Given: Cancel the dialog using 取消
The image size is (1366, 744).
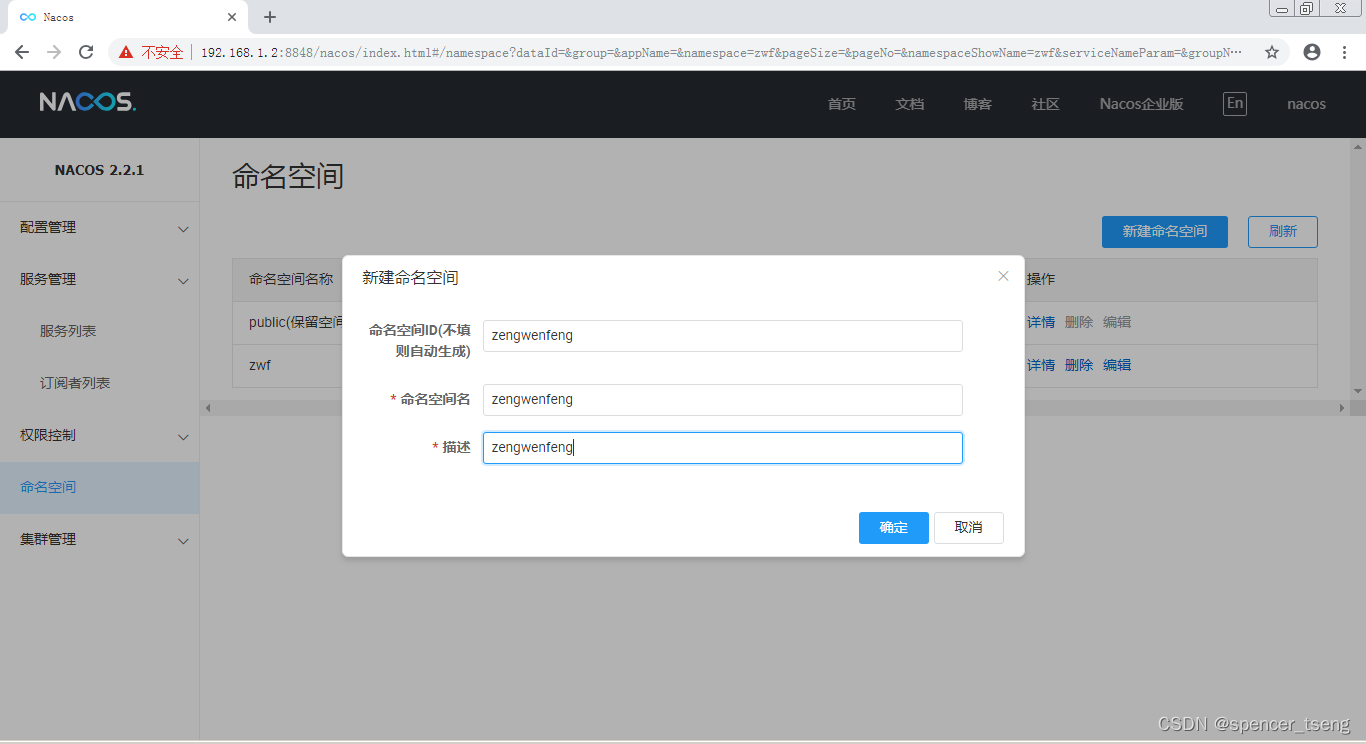Looking at the screenshot, I should (968, 527).
